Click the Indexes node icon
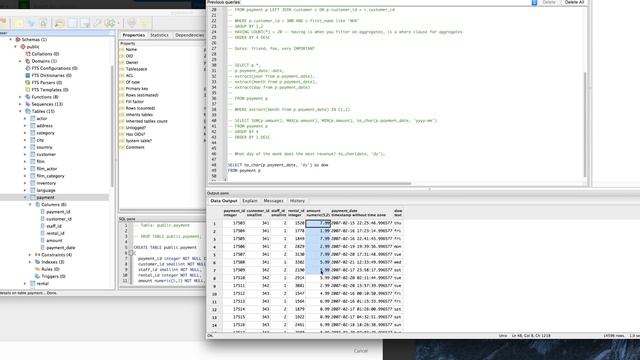Image resolution: width=640 pixels, height=360 pixels. (38, 262)
